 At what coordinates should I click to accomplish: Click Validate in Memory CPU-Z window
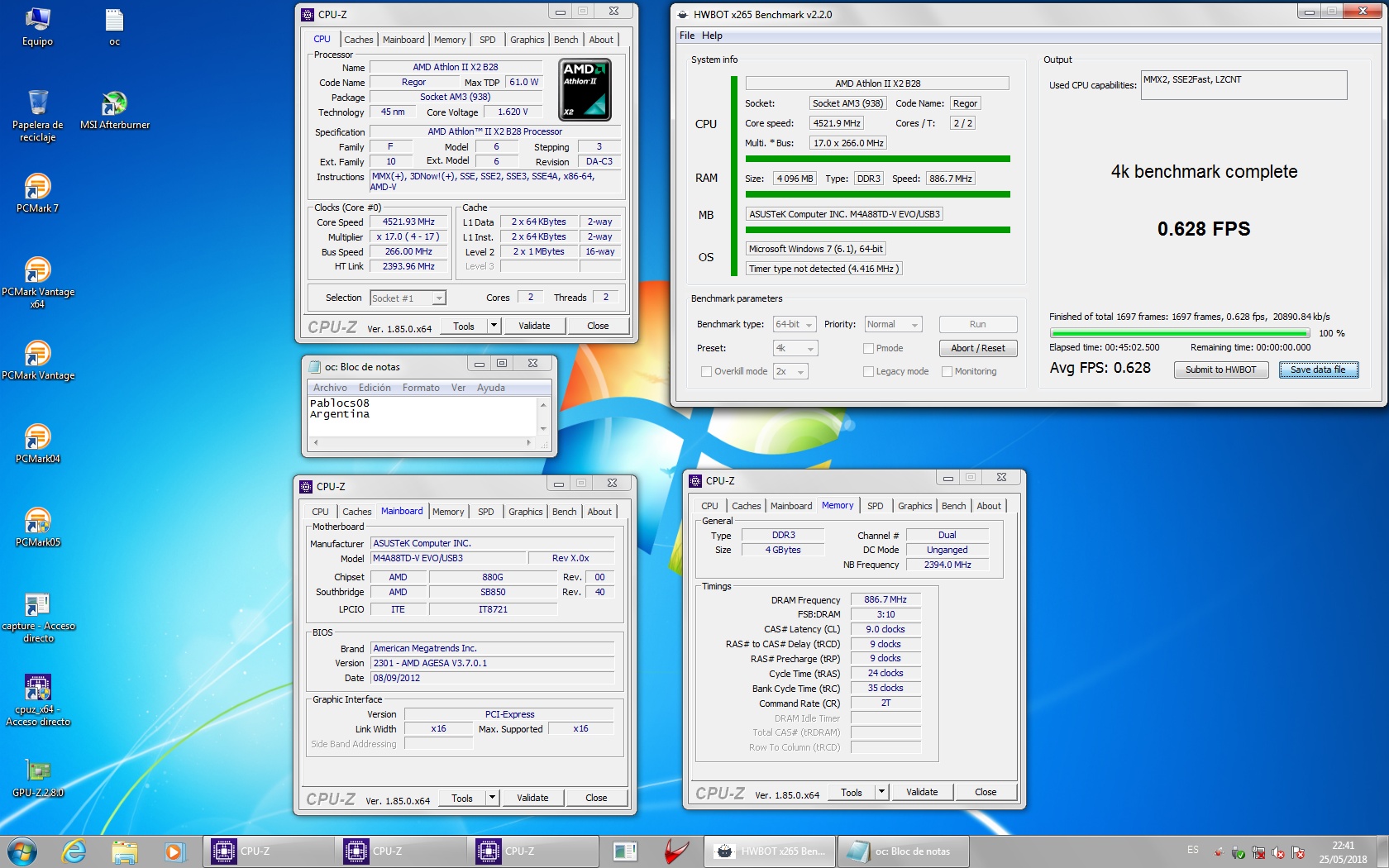pos(922,792)
